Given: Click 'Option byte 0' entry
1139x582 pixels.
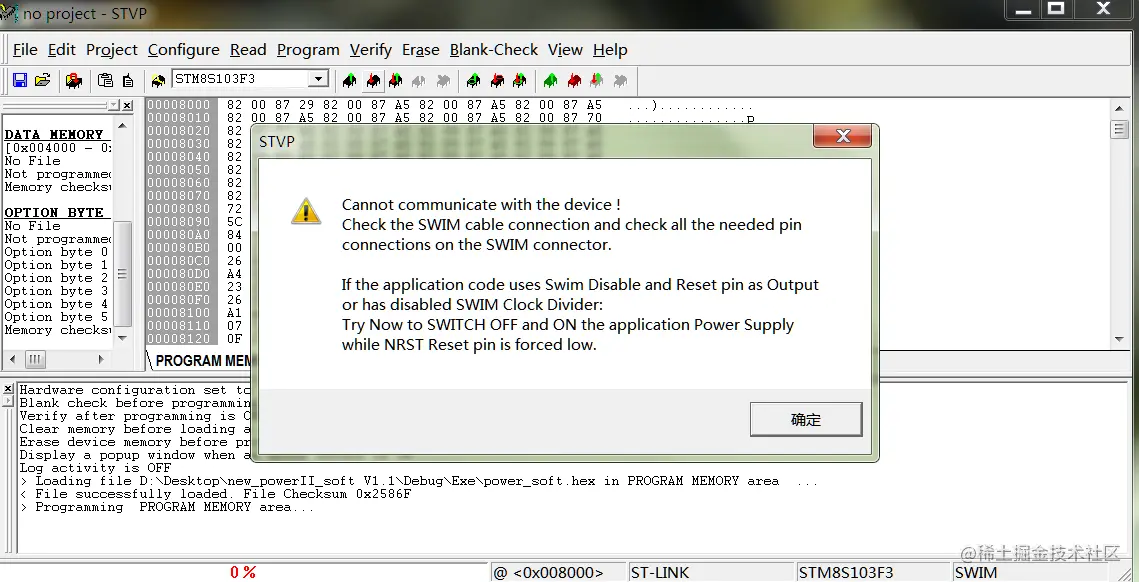Looking at the screenshot, I should pyautogui.click(x=56, y=252).
